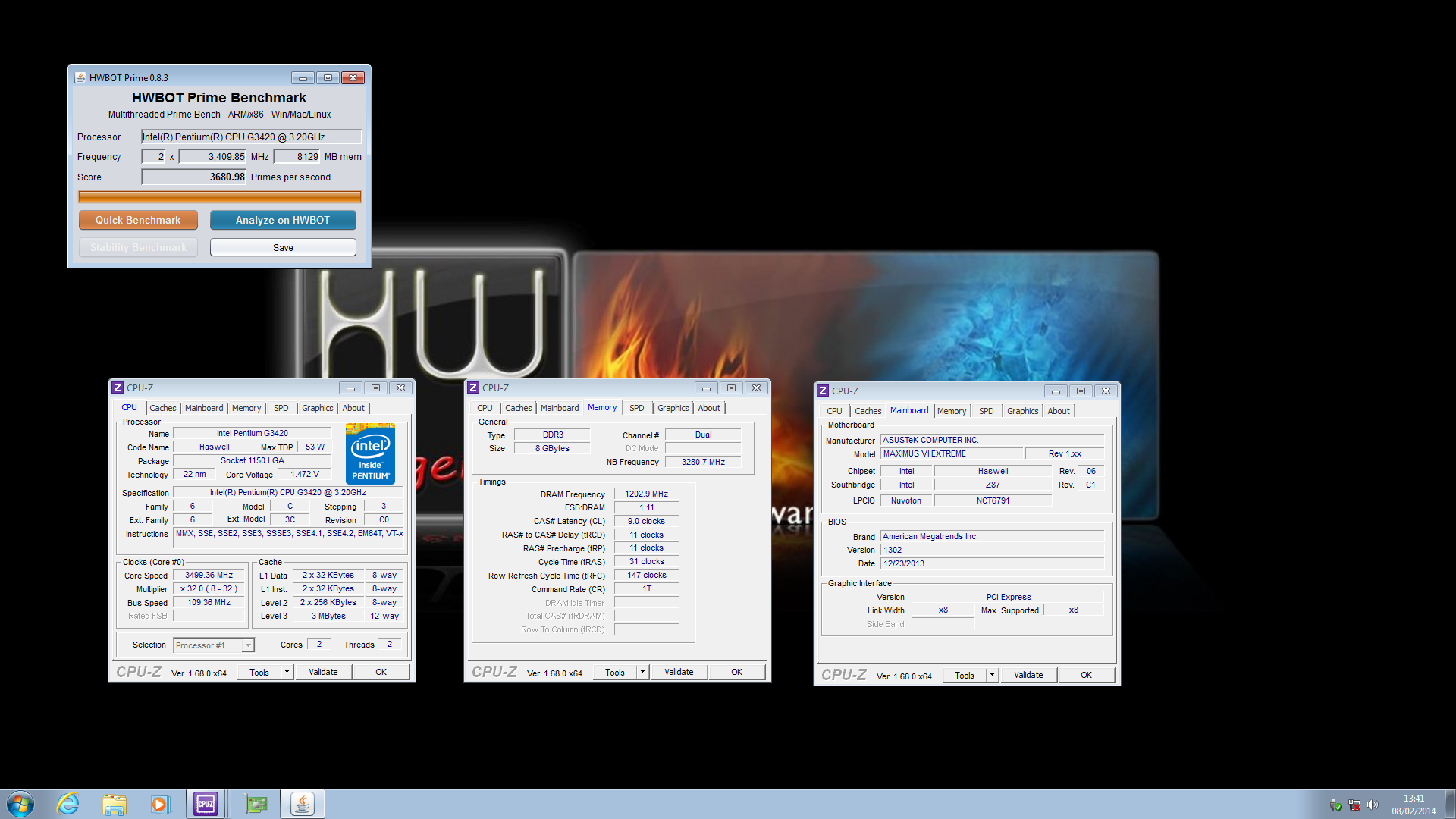1456x819 pixels.
Task: Open SPD tab in left CPU-Z window
Action: click(x=281, y=408)
